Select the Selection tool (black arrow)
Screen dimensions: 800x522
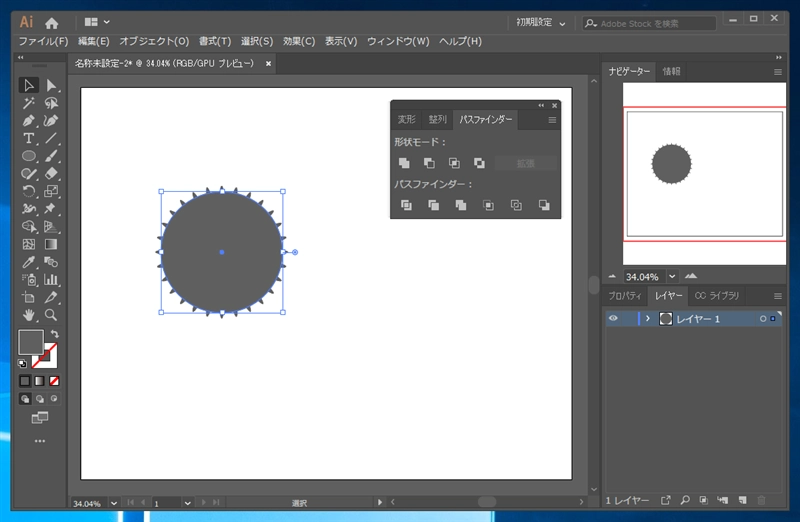29,85
